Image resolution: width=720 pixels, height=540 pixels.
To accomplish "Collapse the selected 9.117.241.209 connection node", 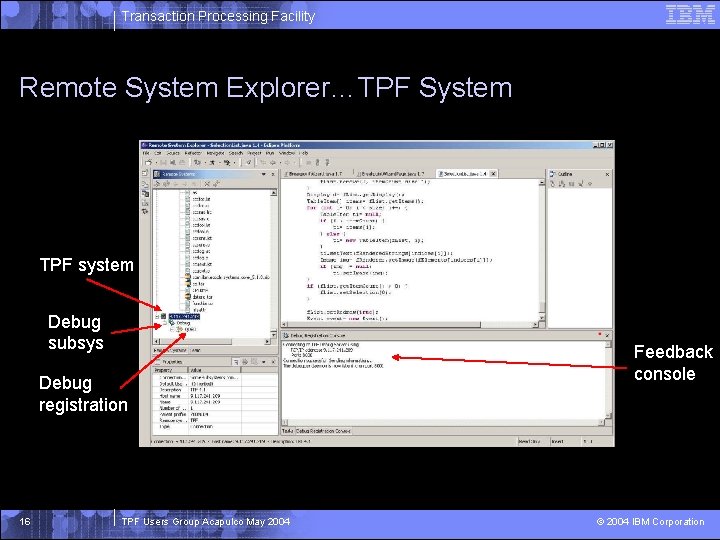I will (157, 317).
